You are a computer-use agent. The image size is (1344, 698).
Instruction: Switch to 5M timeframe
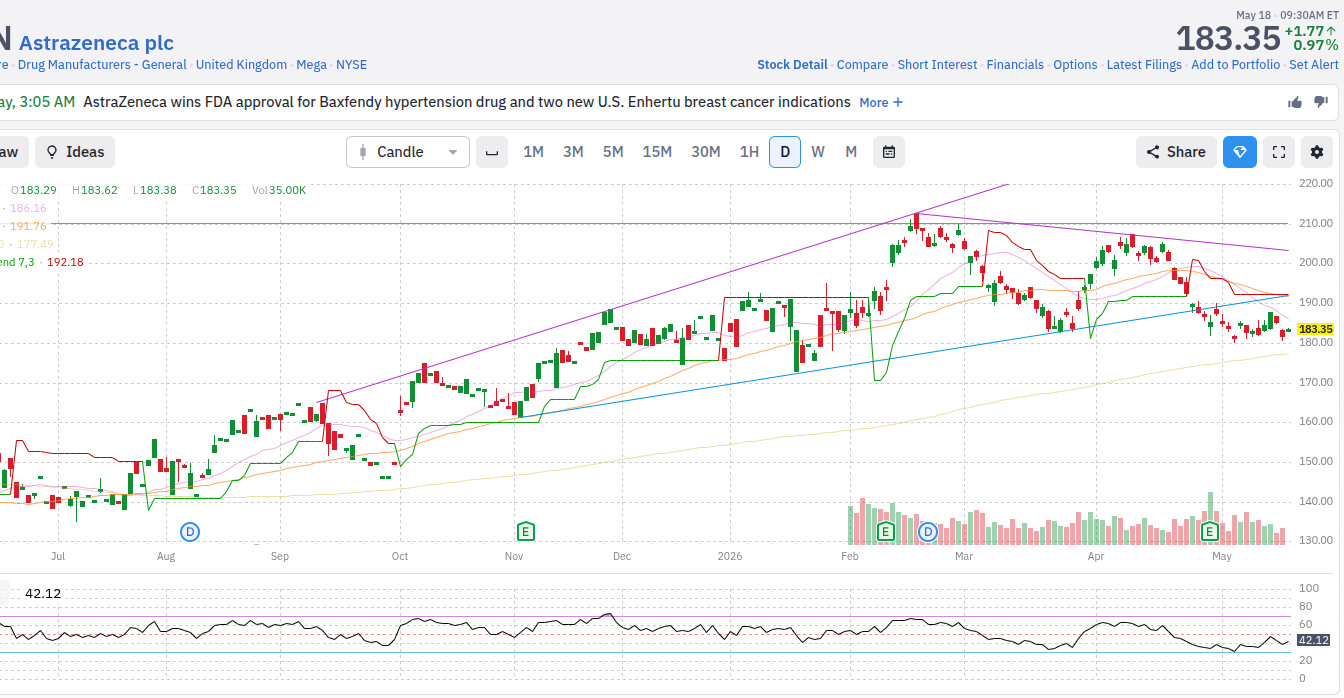tap(613, 152)
